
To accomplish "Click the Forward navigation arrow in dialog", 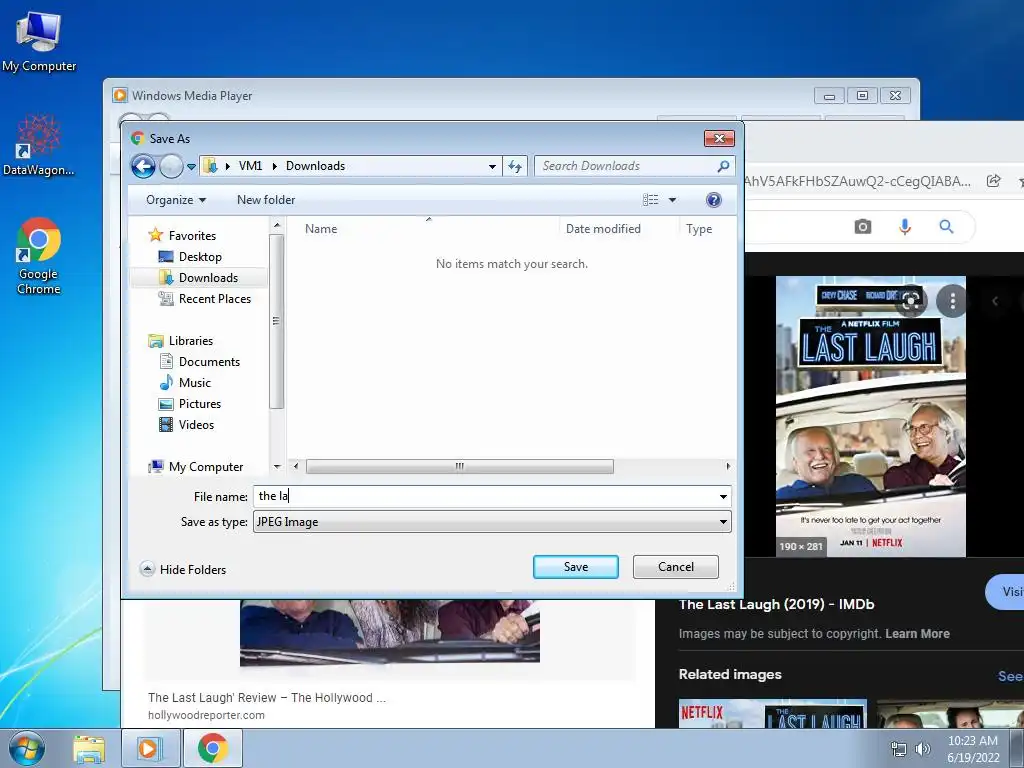I will tap(171, 167).
